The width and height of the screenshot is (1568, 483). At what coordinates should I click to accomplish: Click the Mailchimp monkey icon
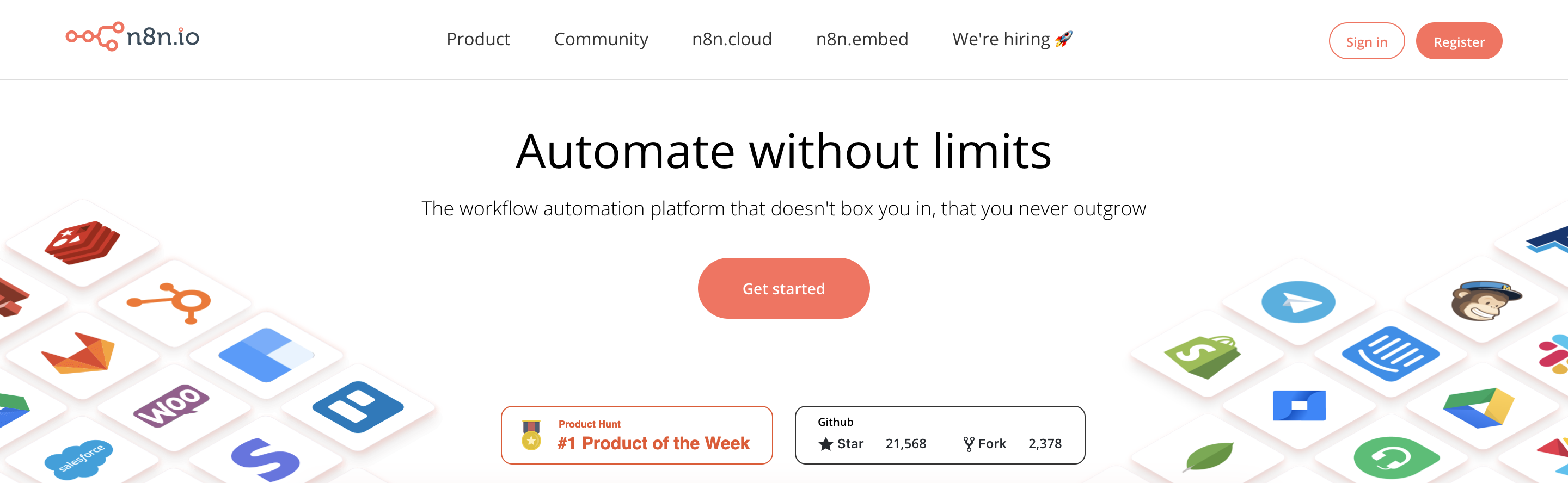pyautogui.click(x=1484, y=300)
